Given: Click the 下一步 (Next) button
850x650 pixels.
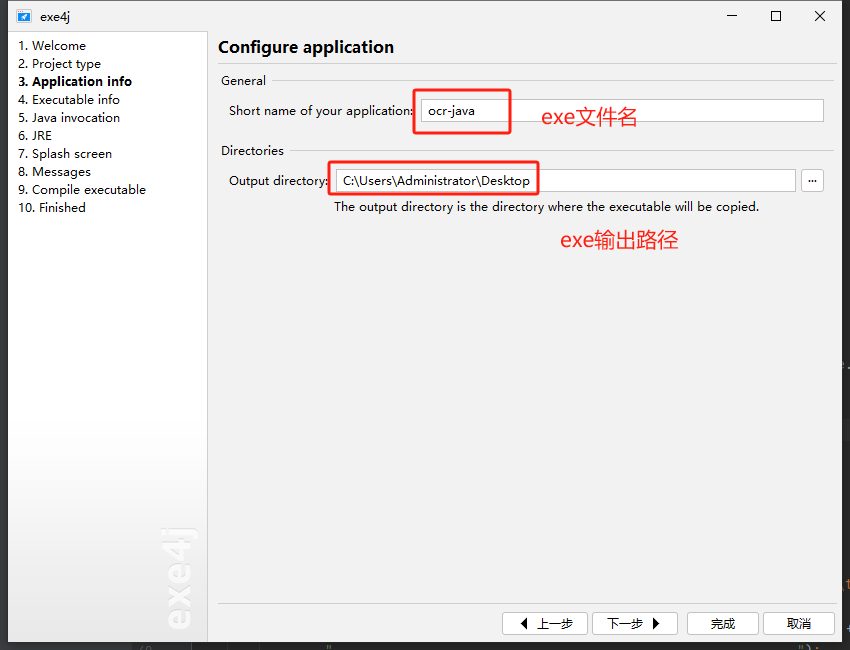Looking at the screenshot, I should tap(634, 623).
